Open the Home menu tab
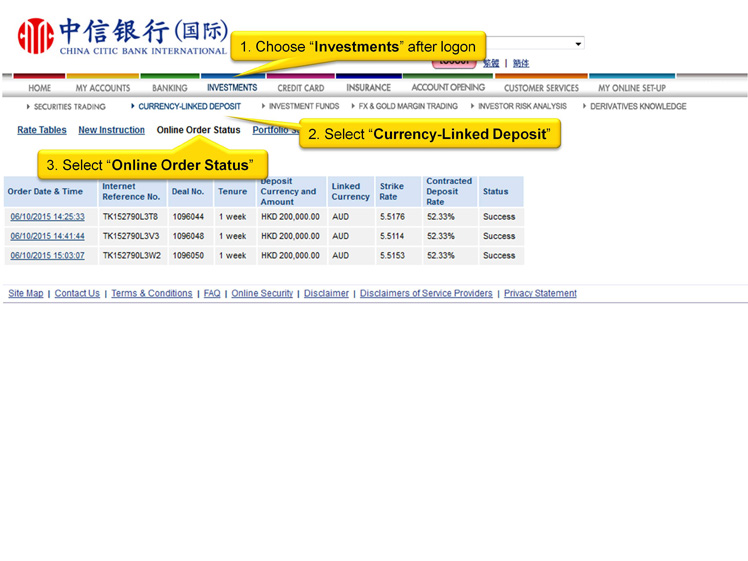Screen dimensions: 748x561 click(x=40, y=88)
